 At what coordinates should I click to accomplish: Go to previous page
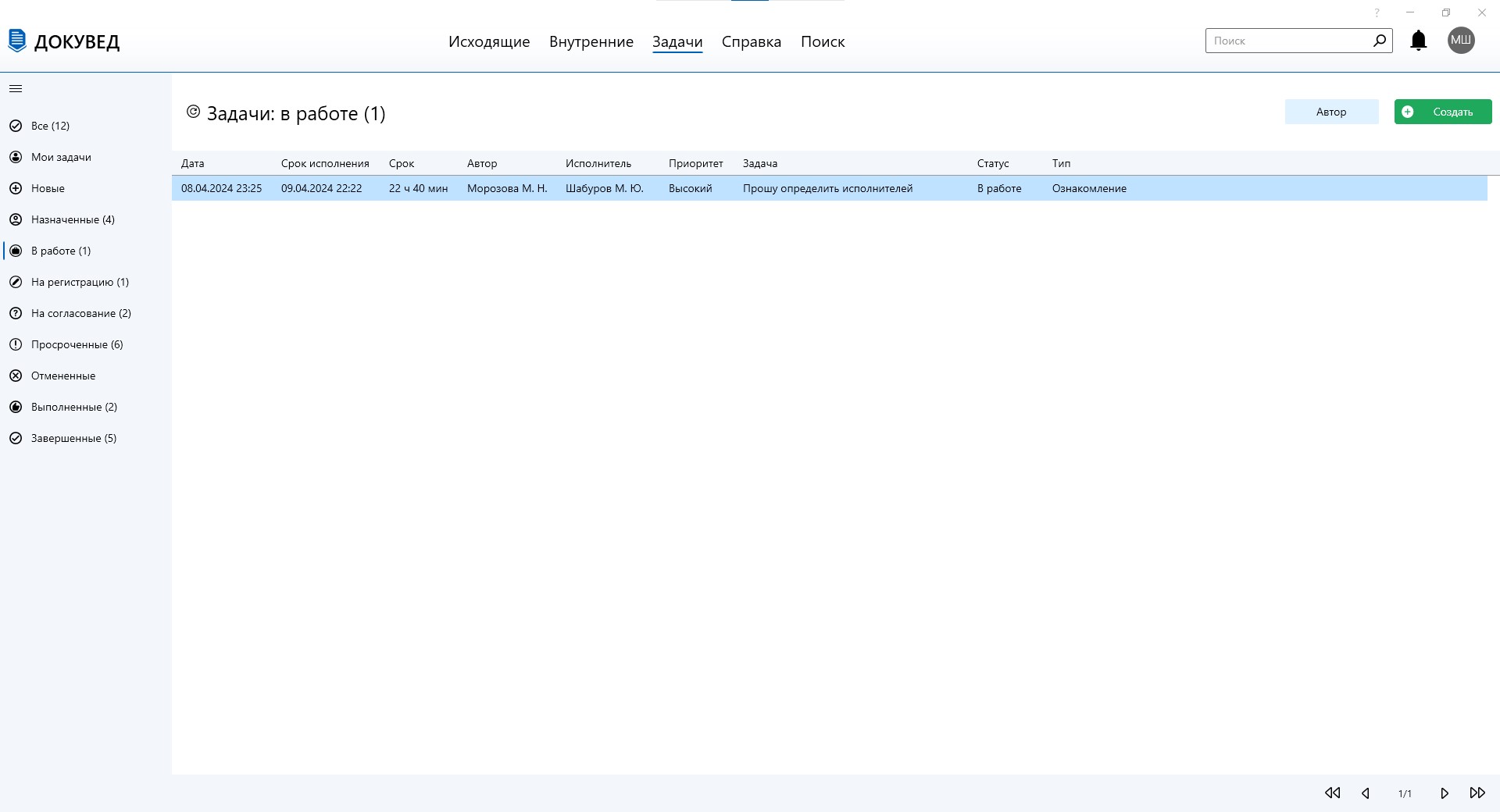1366,793
